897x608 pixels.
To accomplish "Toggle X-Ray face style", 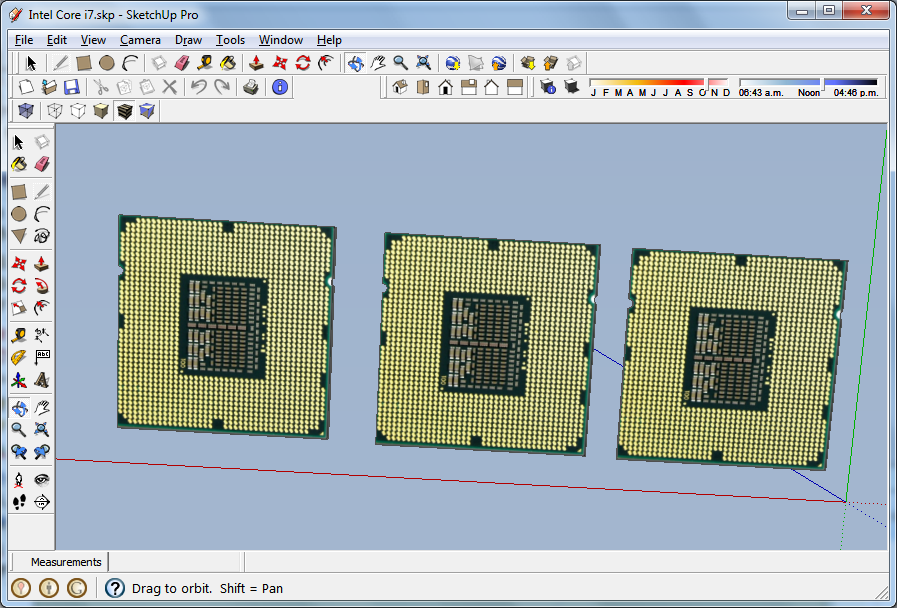I will 26,110.
